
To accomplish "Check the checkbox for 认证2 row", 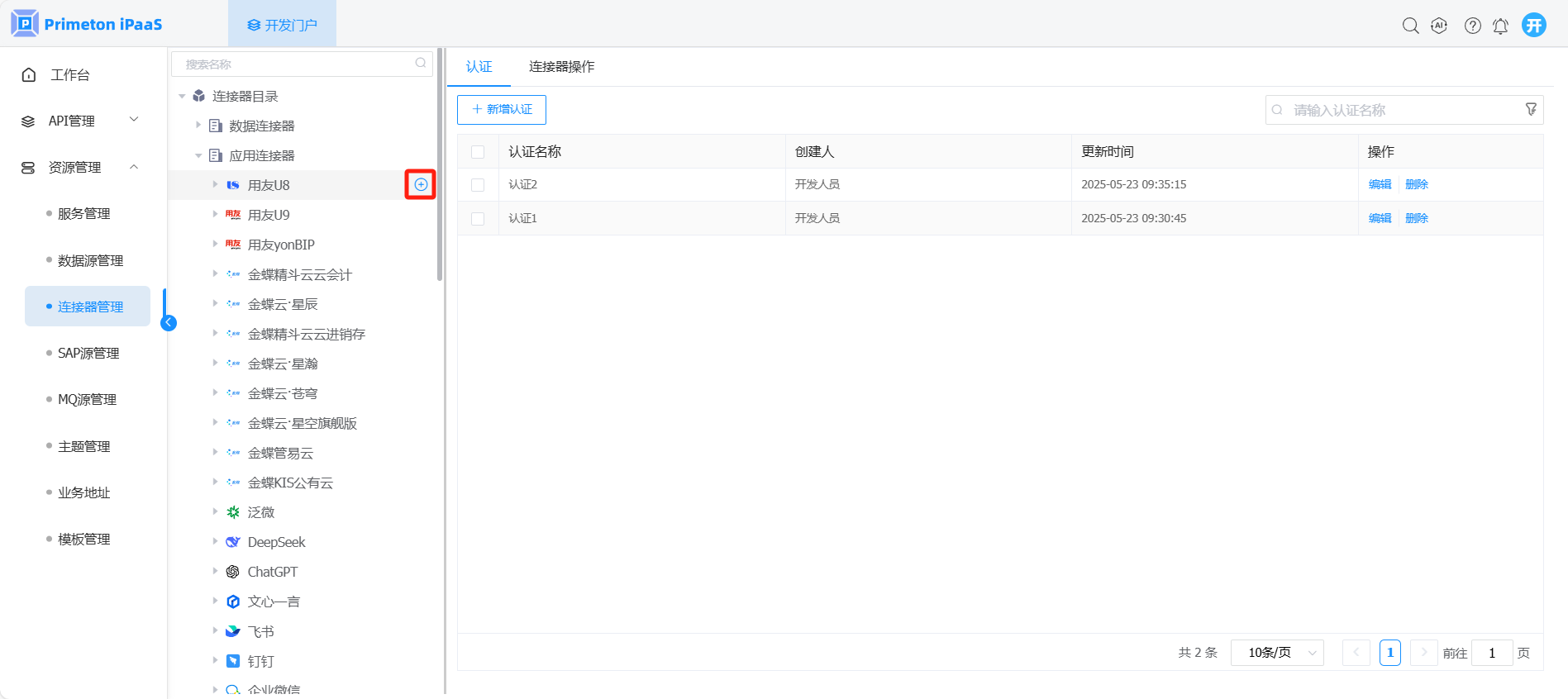I will click(x=478, y=185).
